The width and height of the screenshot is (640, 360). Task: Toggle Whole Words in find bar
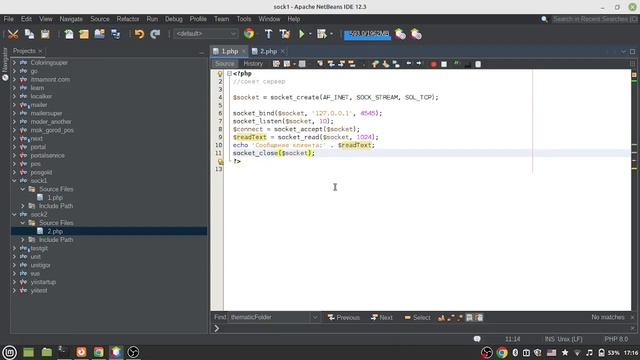(451, 318)
